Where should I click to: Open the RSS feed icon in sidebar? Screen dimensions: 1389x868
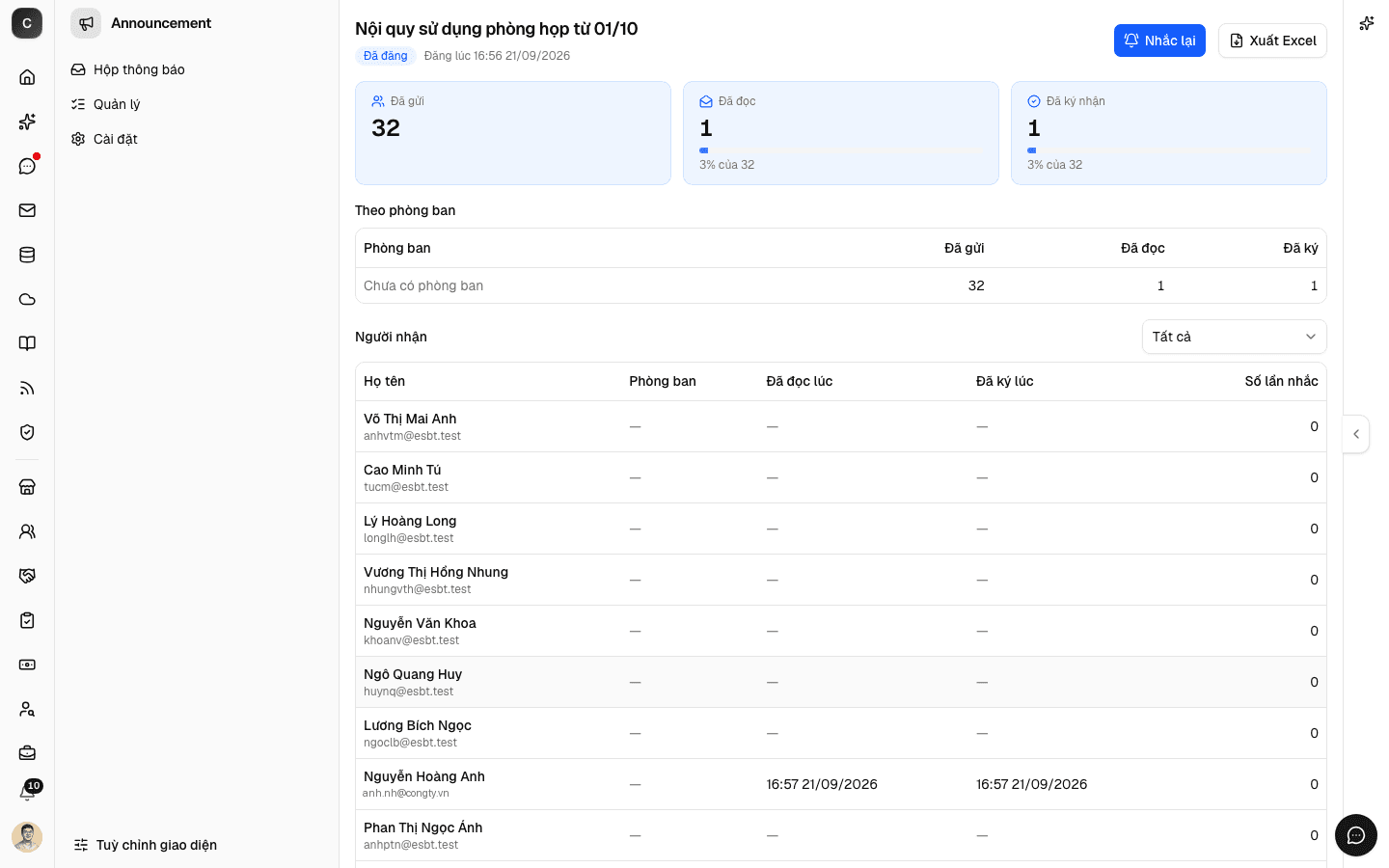[x=27, y=388]
